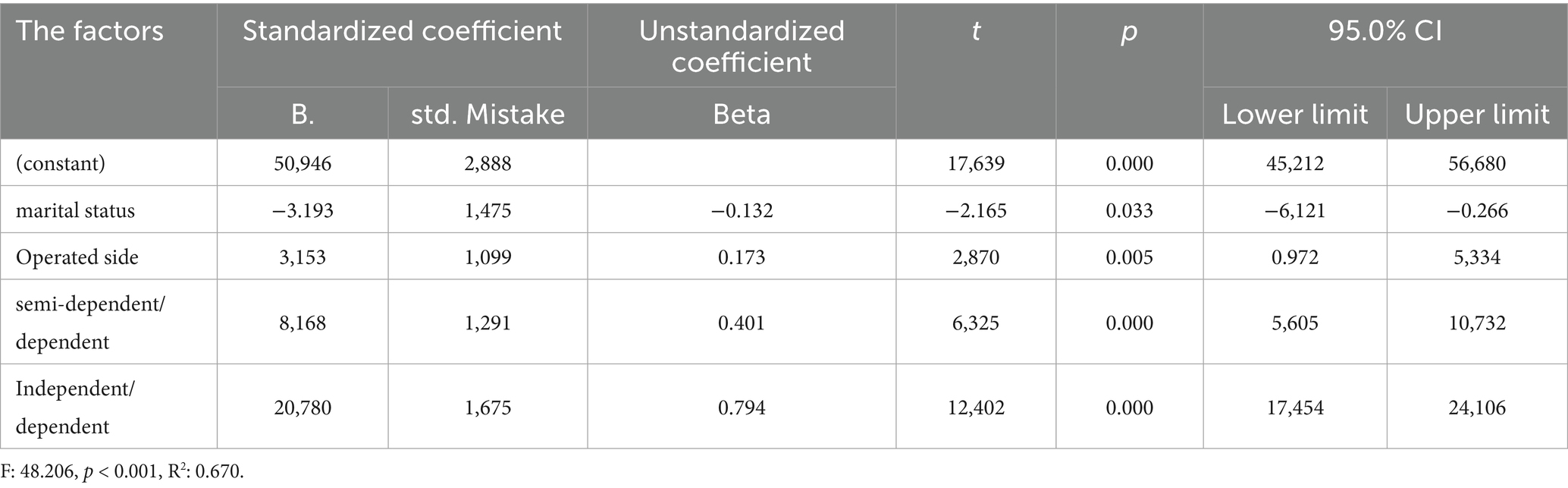Click the 'Independent/dependent' row label
This screenshot has width=1568, height=488.
(75, 408)
